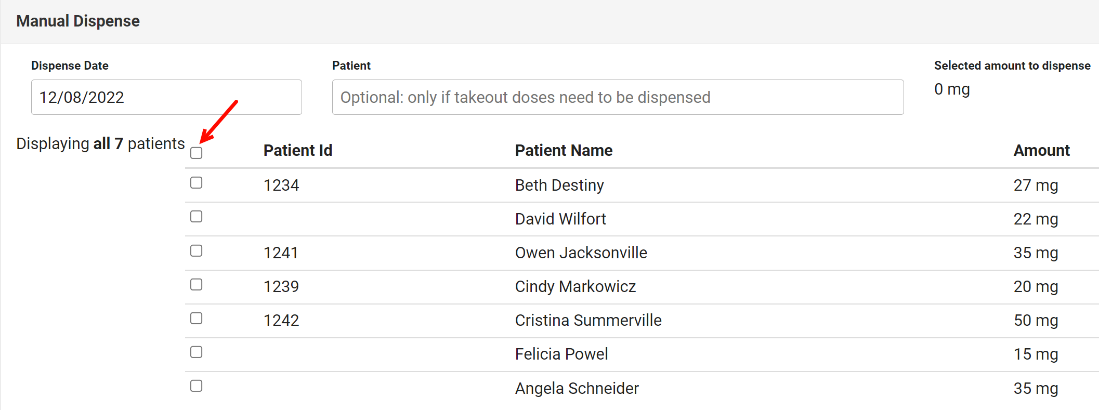Check the select-all patients checkbox
Screen dimensions: 1099x410
click(196, 153)
